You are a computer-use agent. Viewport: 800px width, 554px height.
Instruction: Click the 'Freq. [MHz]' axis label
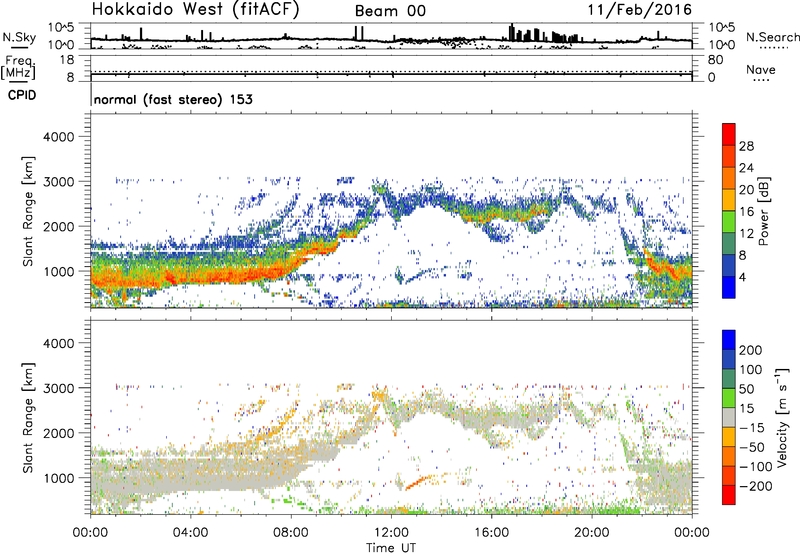point(19,67)
